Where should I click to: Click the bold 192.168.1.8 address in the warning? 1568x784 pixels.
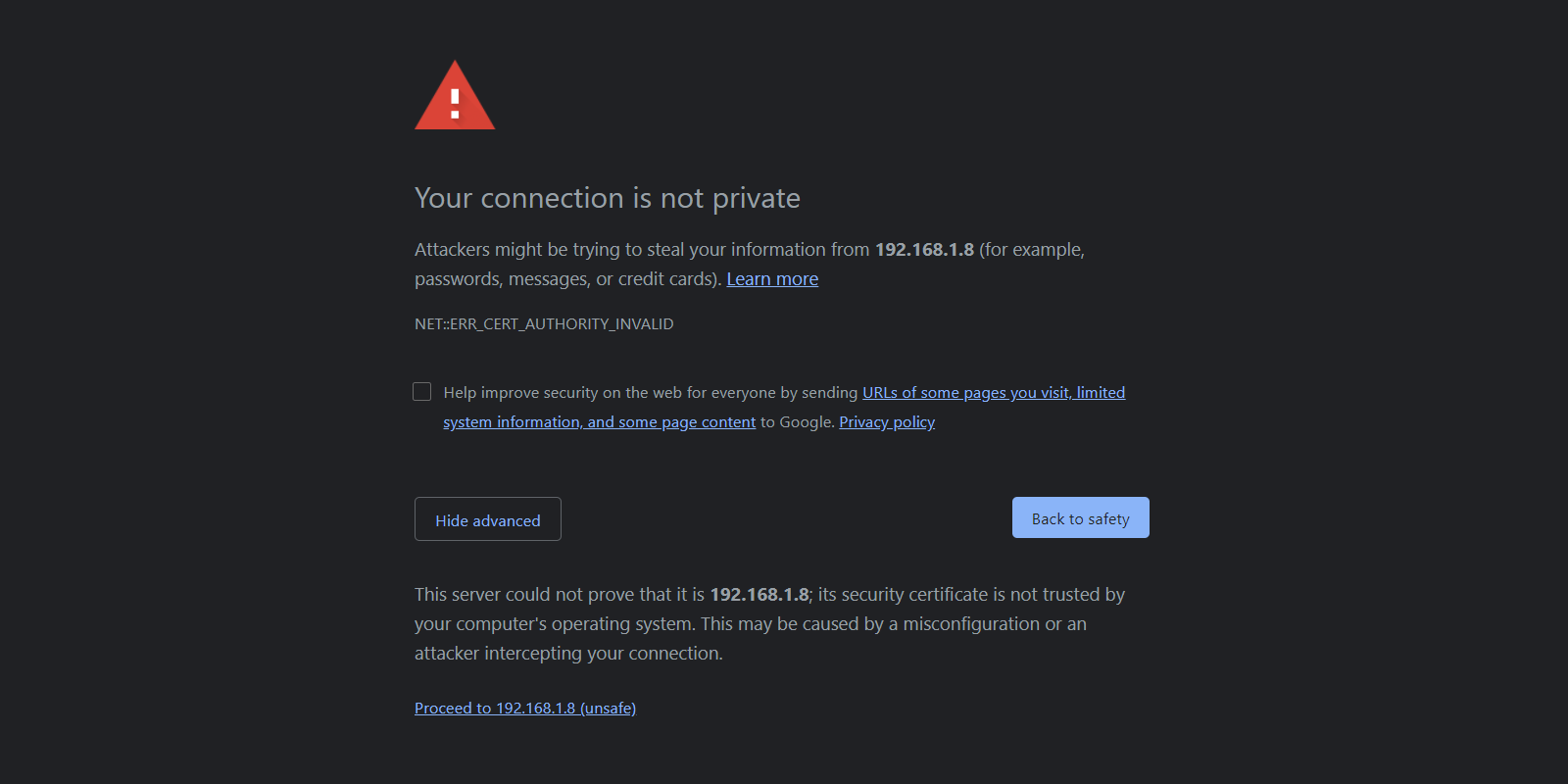[924, 249]
